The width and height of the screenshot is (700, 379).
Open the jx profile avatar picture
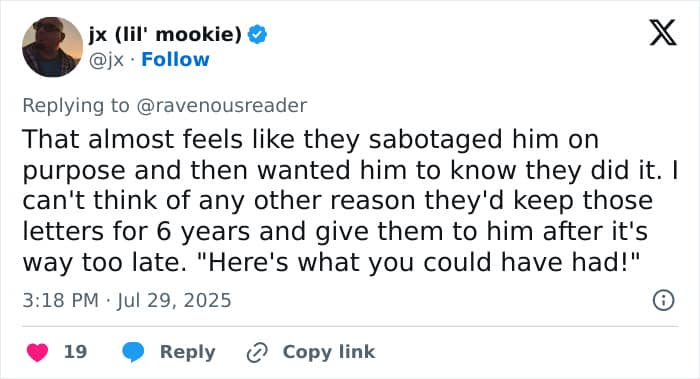click(x=52, y=47)
